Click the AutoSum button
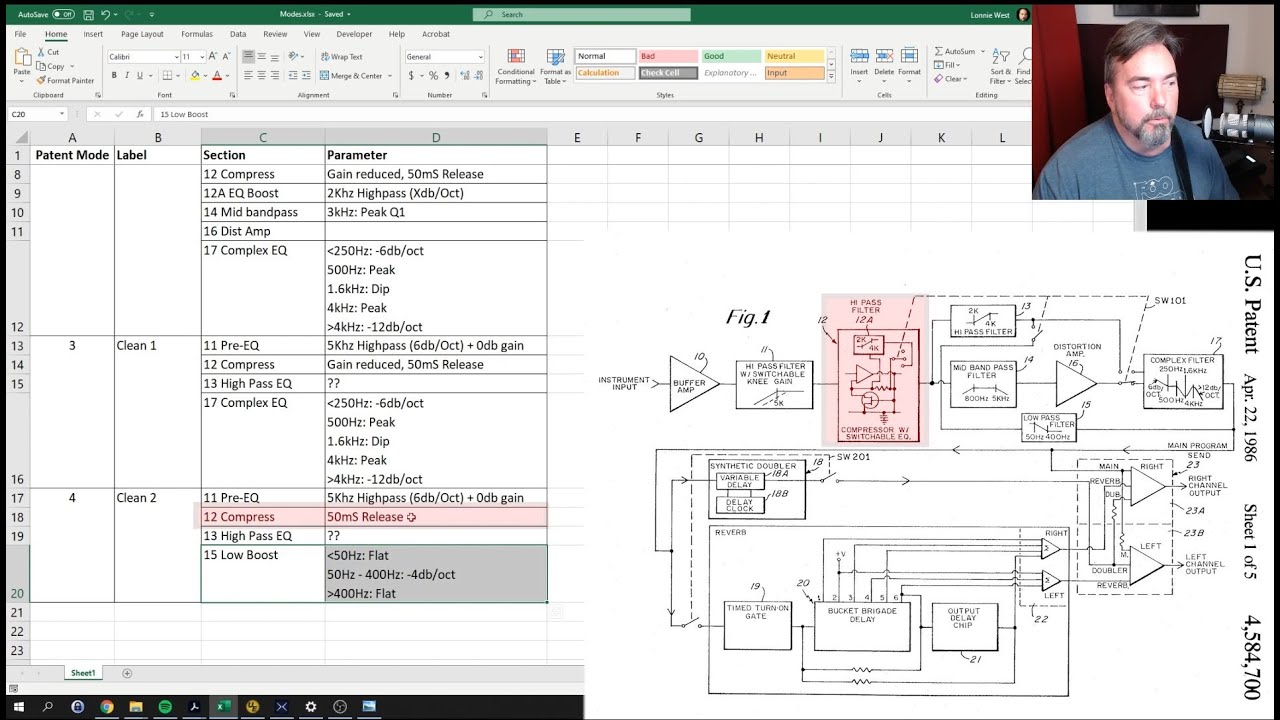The image size is (1280, 720). (x=954, y=51)
